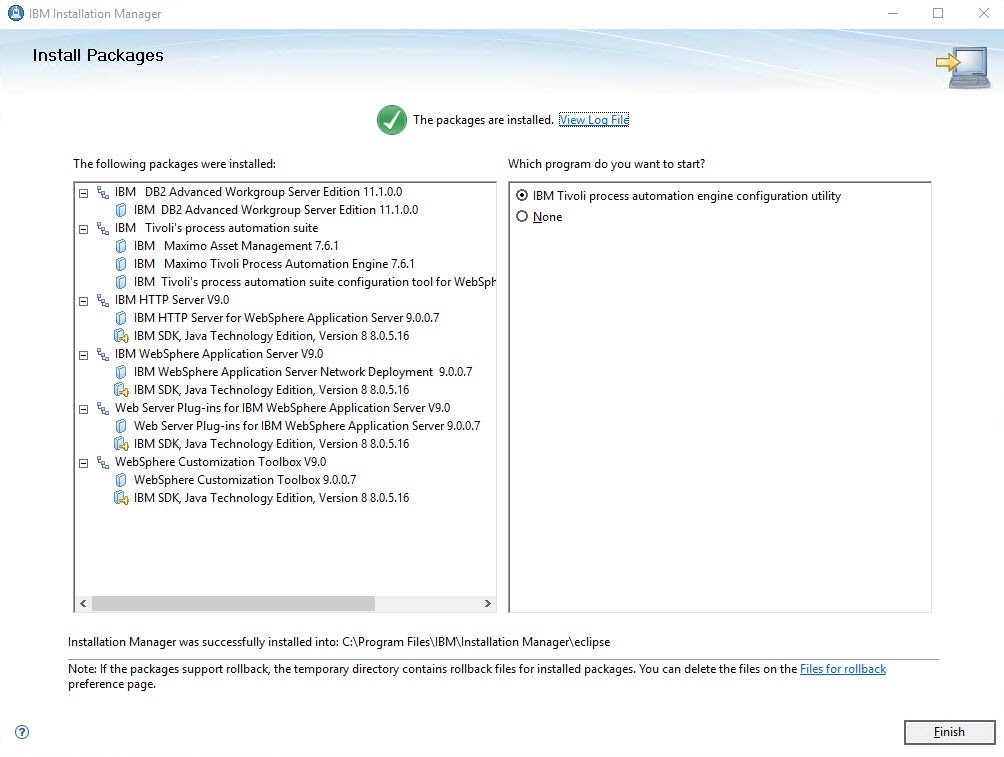Click the left arrow of horizontal scrollbar

coord(83,603)
